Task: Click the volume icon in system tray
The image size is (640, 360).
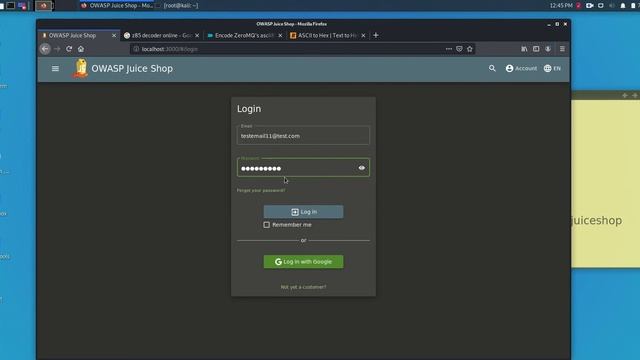Action: pyautogui.click(x=612, y=6)
